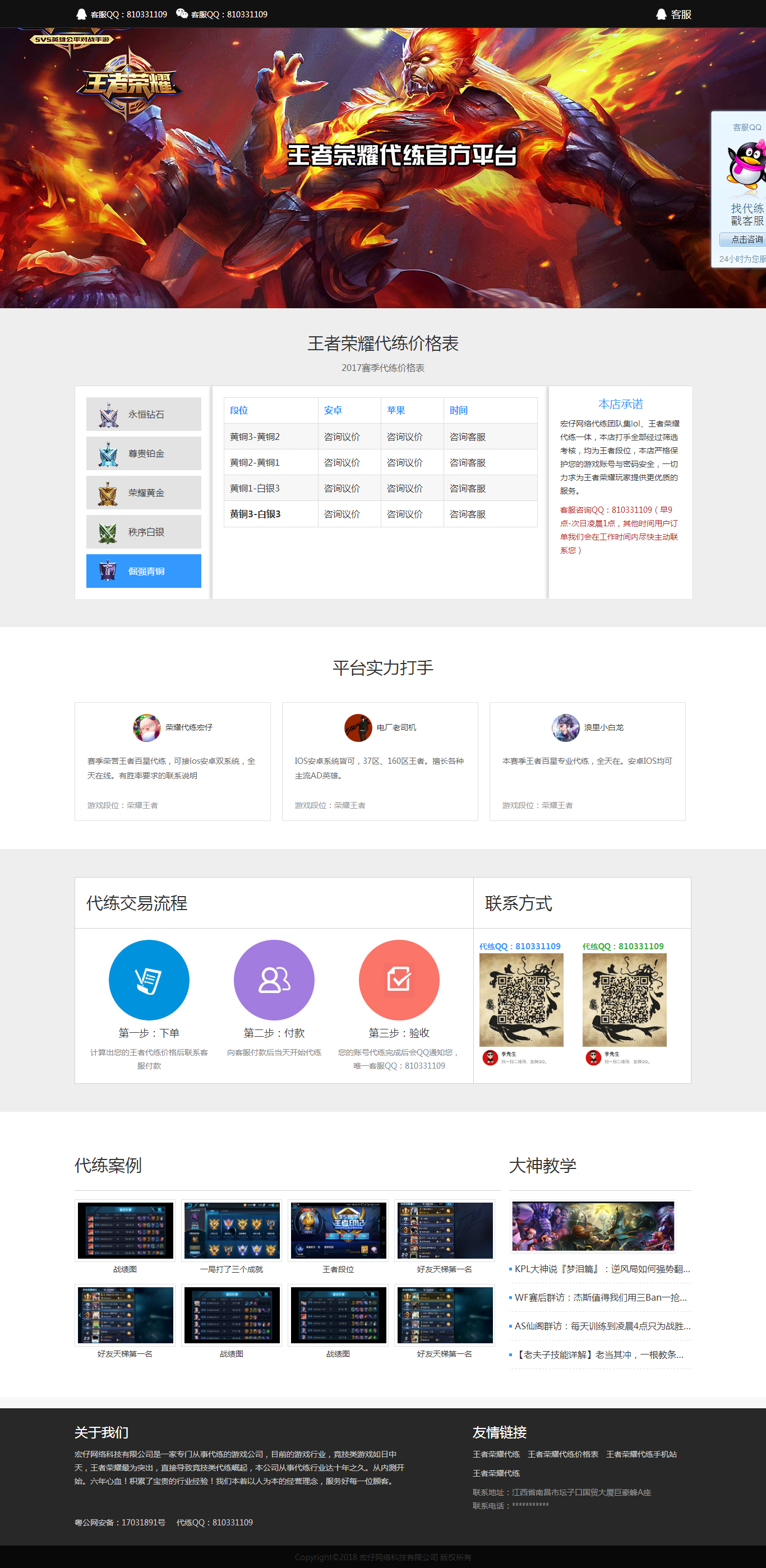This screenshot has width=766, height=1568.
Task: Click the 荣耀黄金 rank badge icon
Action: (108, 493)
